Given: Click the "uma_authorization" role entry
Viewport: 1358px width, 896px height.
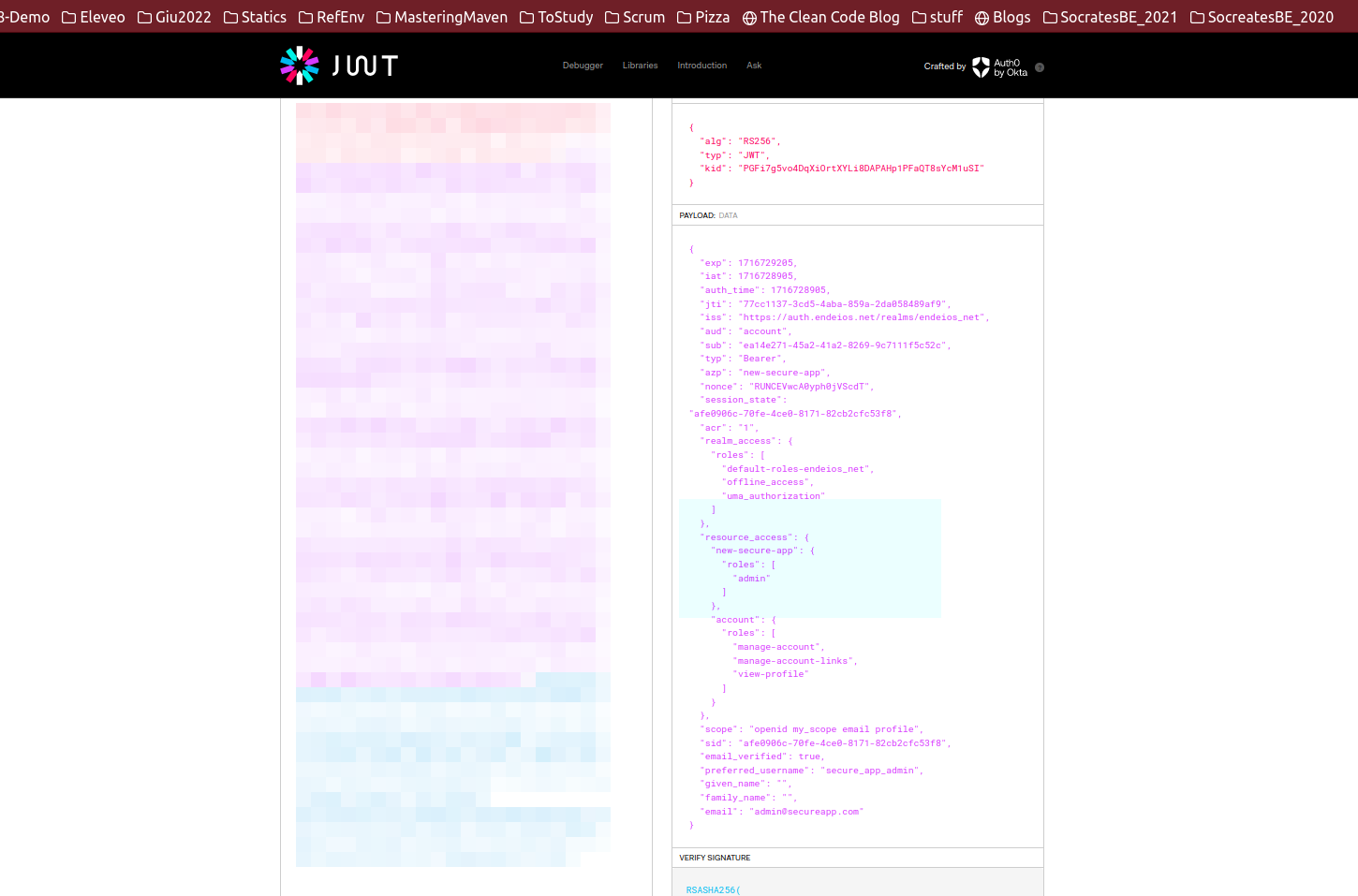Looking at the screenshot, I should coord(774,496).
